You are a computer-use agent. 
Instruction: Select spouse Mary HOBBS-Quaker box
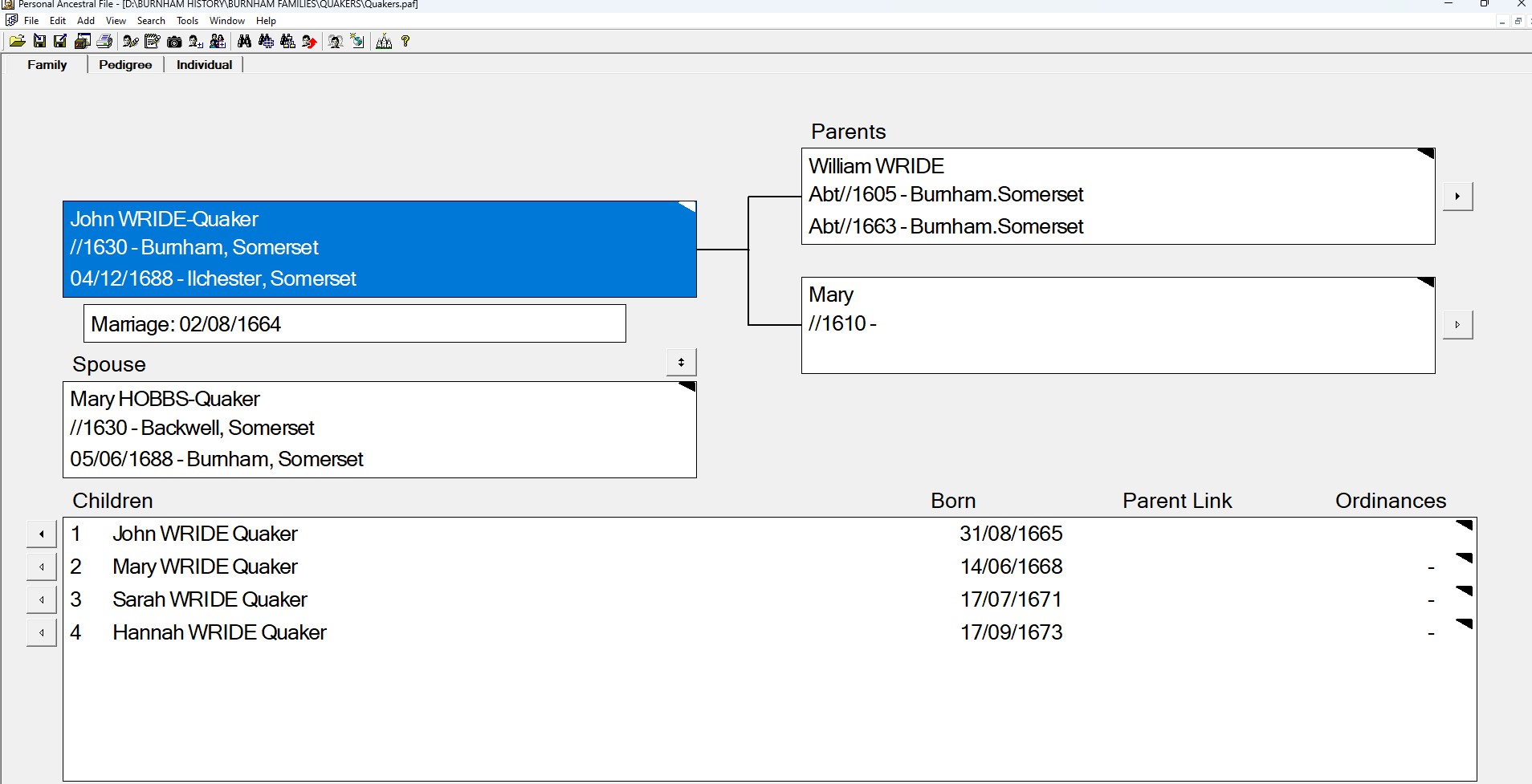click(379, 429)
